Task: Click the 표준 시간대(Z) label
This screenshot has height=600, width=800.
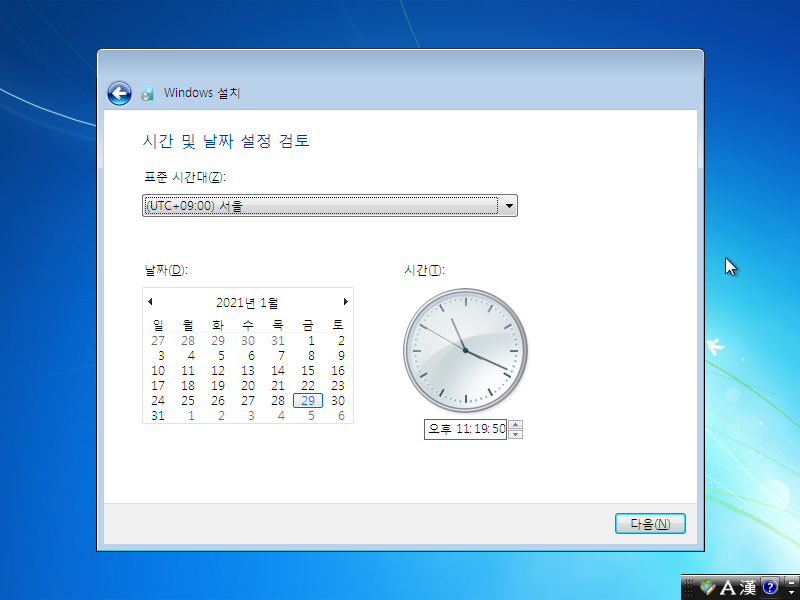Action: click(x=185, y=177)
